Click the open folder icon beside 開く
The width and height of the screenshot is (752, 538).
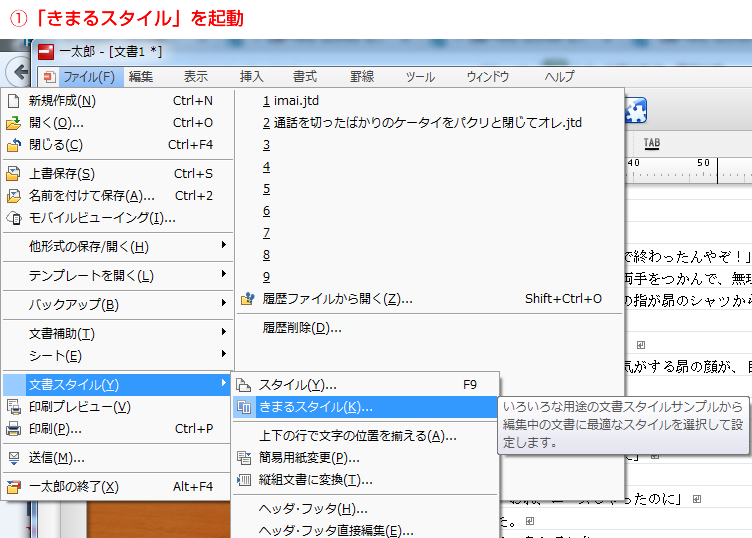point(13,123)
